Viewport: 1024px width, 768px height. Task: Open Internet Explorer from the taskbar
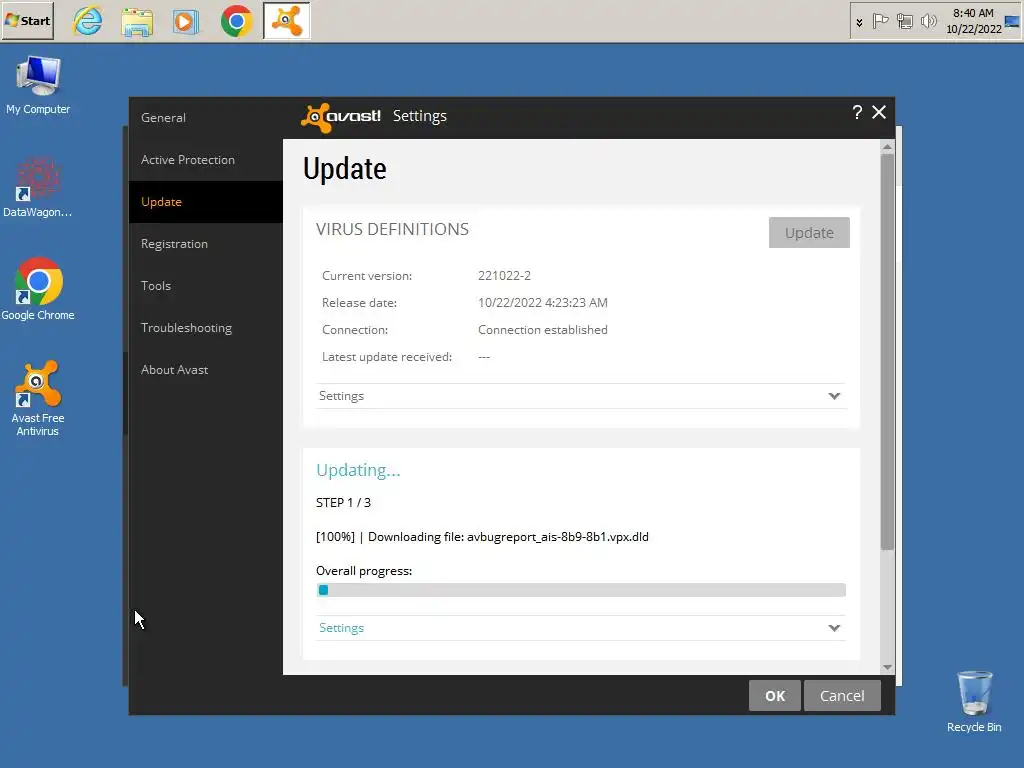[x=88, y=21]
